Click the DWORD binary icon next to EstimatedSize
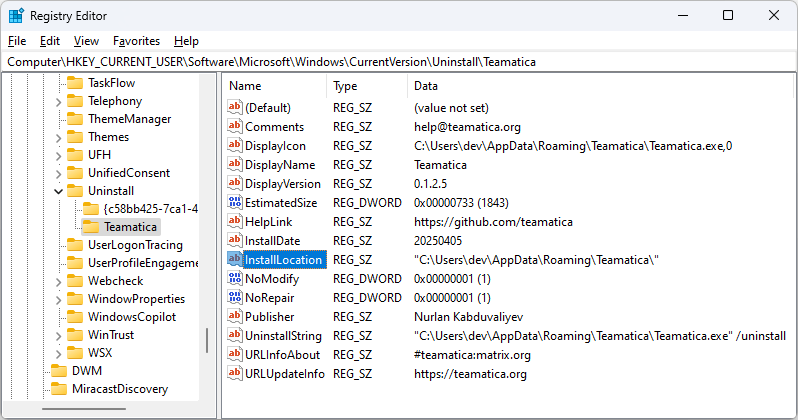Viewport: 798px width, 420px height. (235, 202)
